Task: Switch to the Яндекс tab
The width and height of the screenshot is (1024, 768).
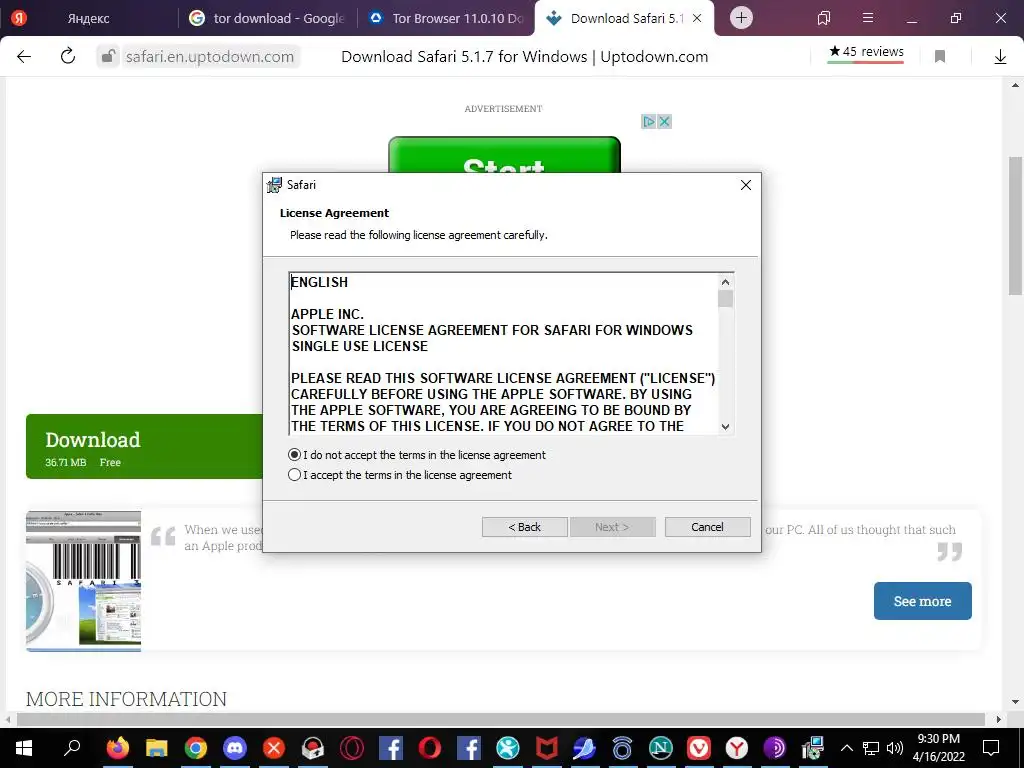Action: pyautogui.click(x=89, y=18)
